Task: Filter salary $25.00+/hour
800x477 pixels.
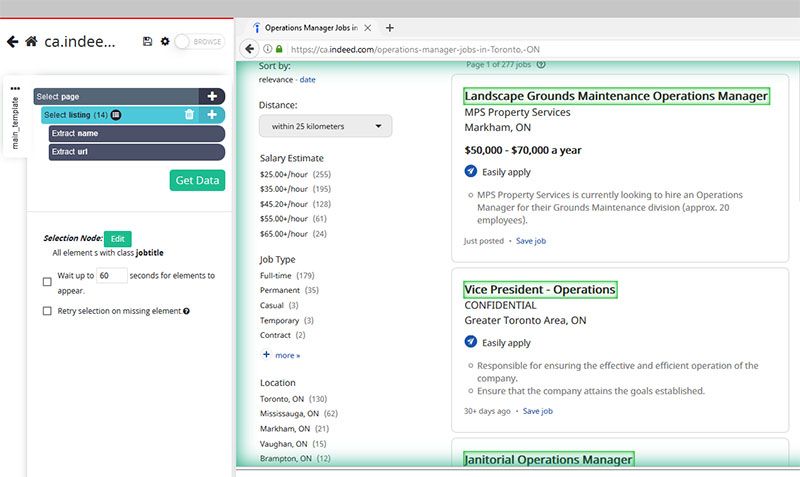Action: click(284, 174)
